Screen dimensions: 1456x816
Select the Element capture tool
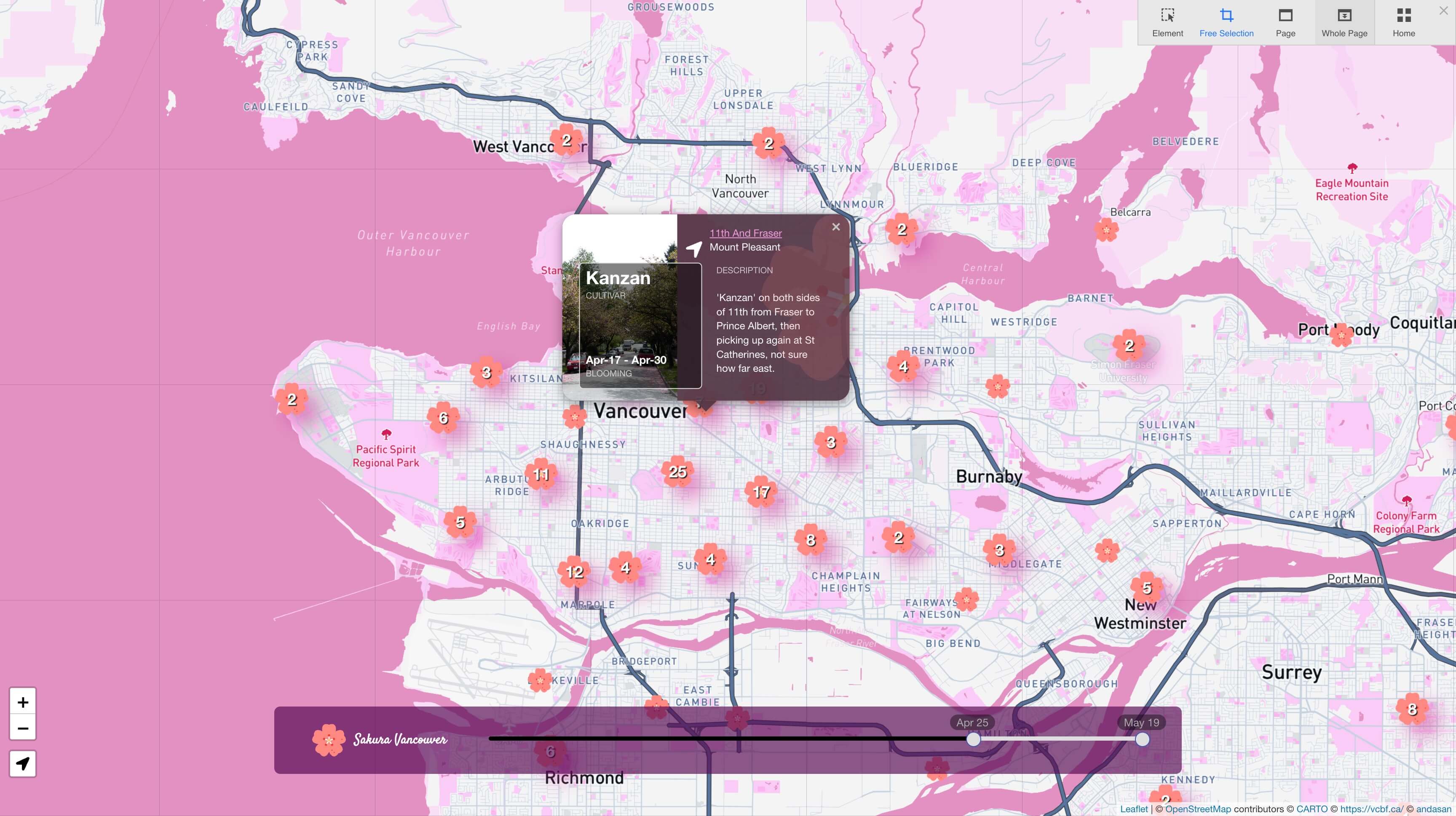click(1167, 23)
